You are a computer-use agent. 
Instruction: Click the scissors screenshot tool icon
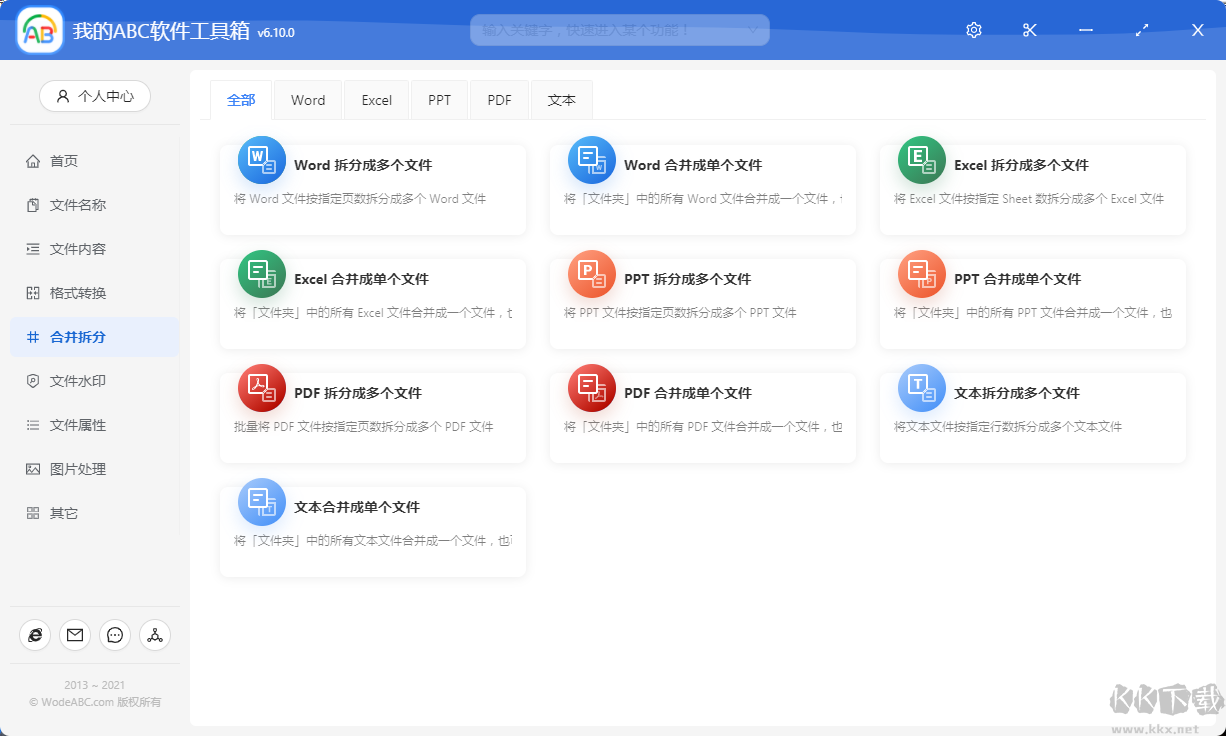1029,30
